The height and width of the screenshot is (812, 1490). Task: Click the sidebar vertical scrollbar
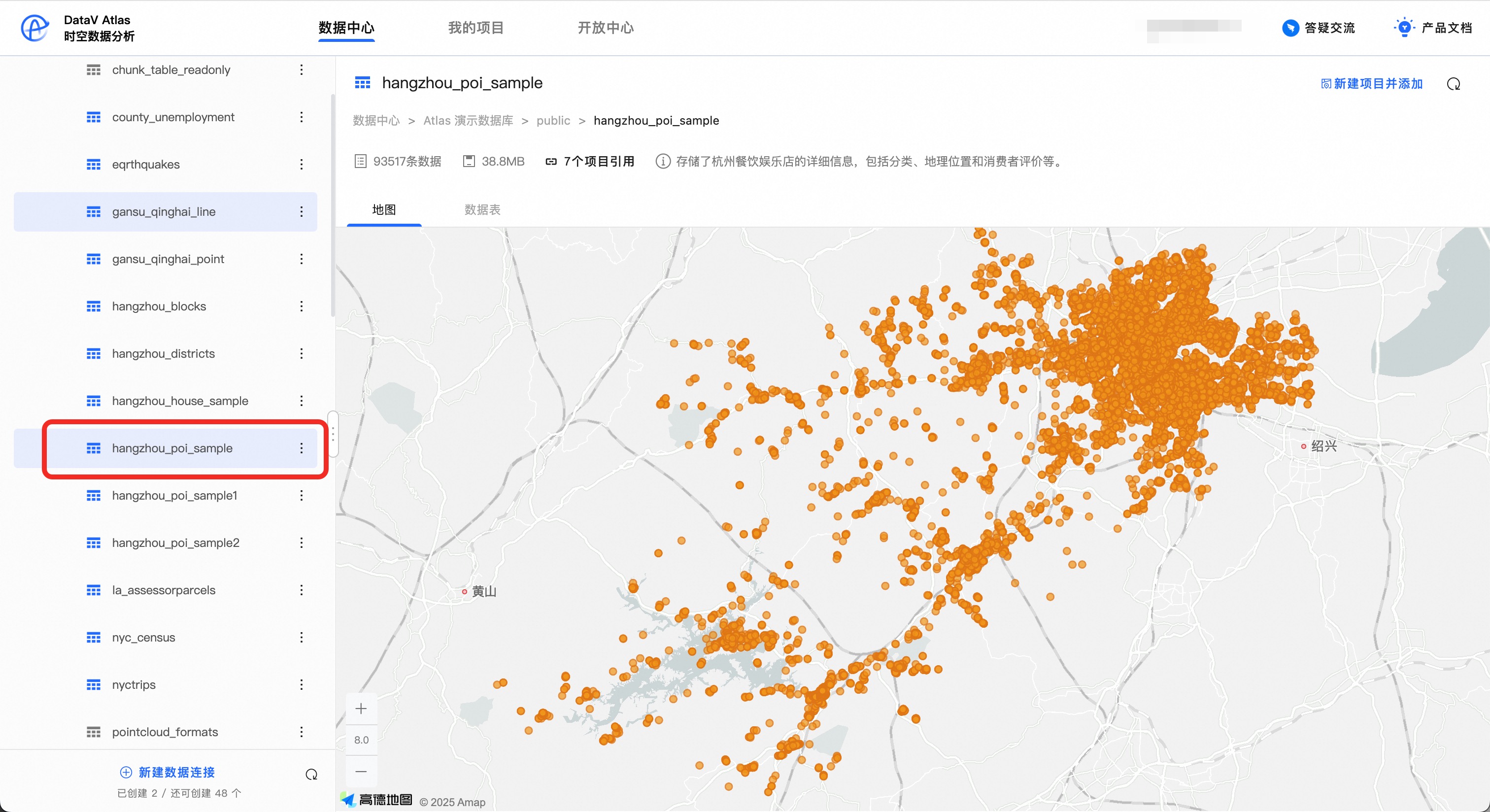[x=333, y=205]
